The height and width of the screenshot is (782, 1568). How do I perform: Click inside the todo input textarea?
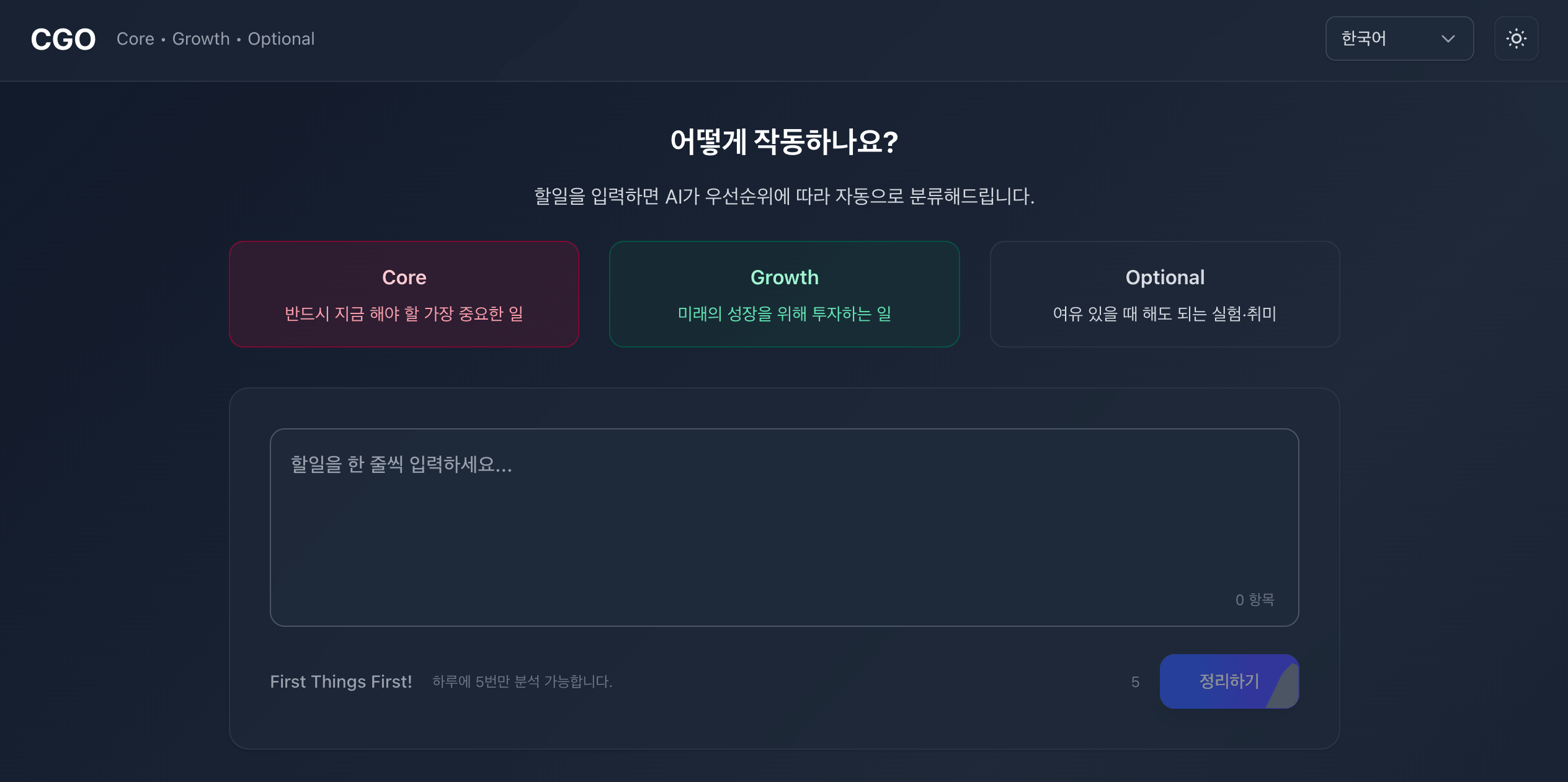point(784,528)
